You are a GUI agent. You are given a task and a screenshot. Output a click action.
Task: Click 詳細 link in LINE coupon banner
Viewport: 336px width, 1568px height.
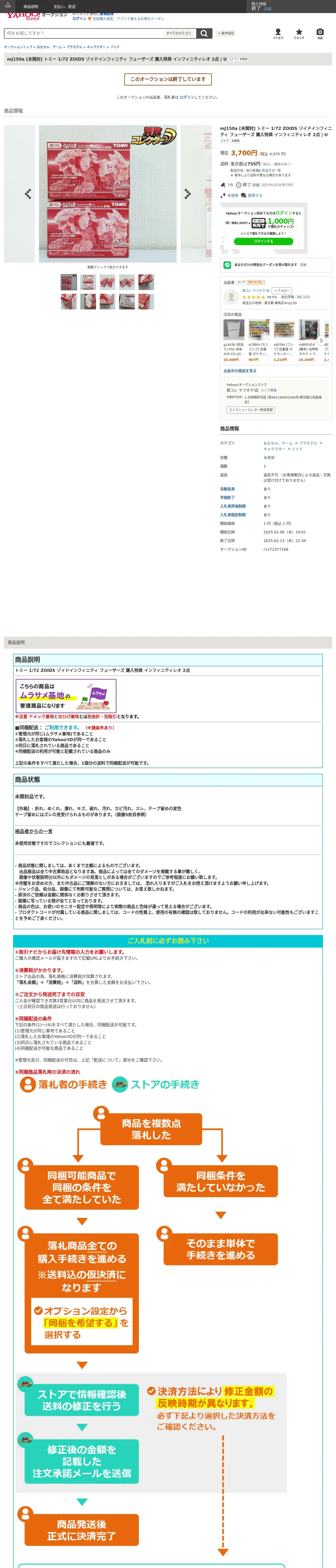[x=303, y=265]
